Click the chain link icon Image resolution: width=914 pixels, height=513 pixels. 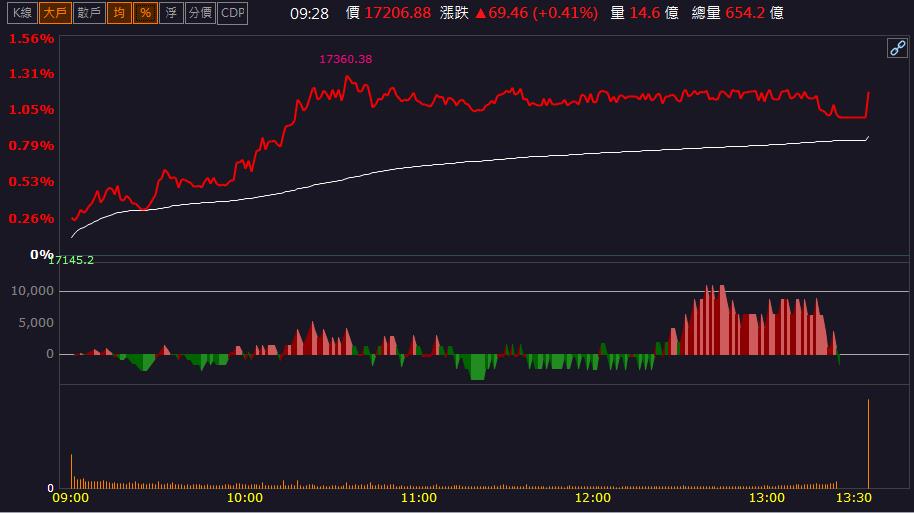[x=897, y=48]
